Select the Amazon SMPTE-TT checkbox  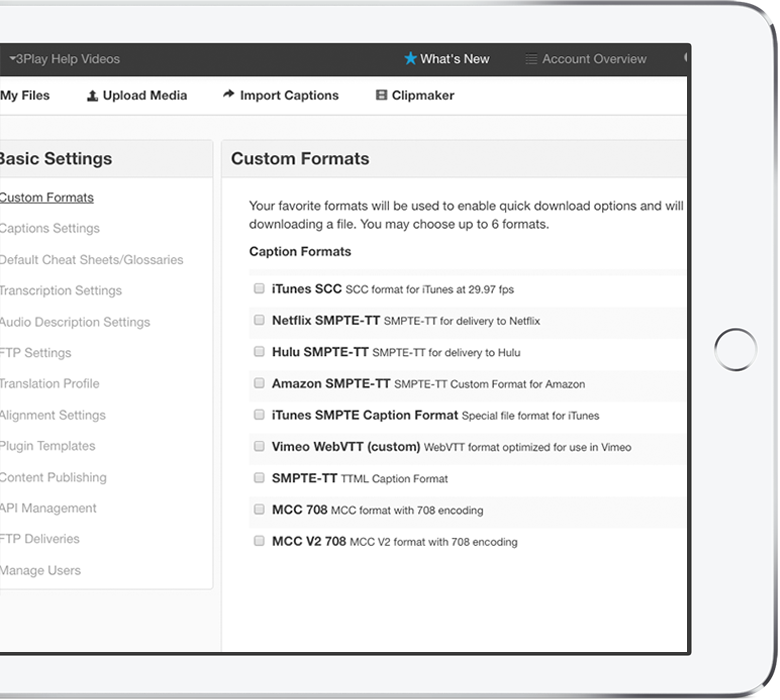pos(259,383)
